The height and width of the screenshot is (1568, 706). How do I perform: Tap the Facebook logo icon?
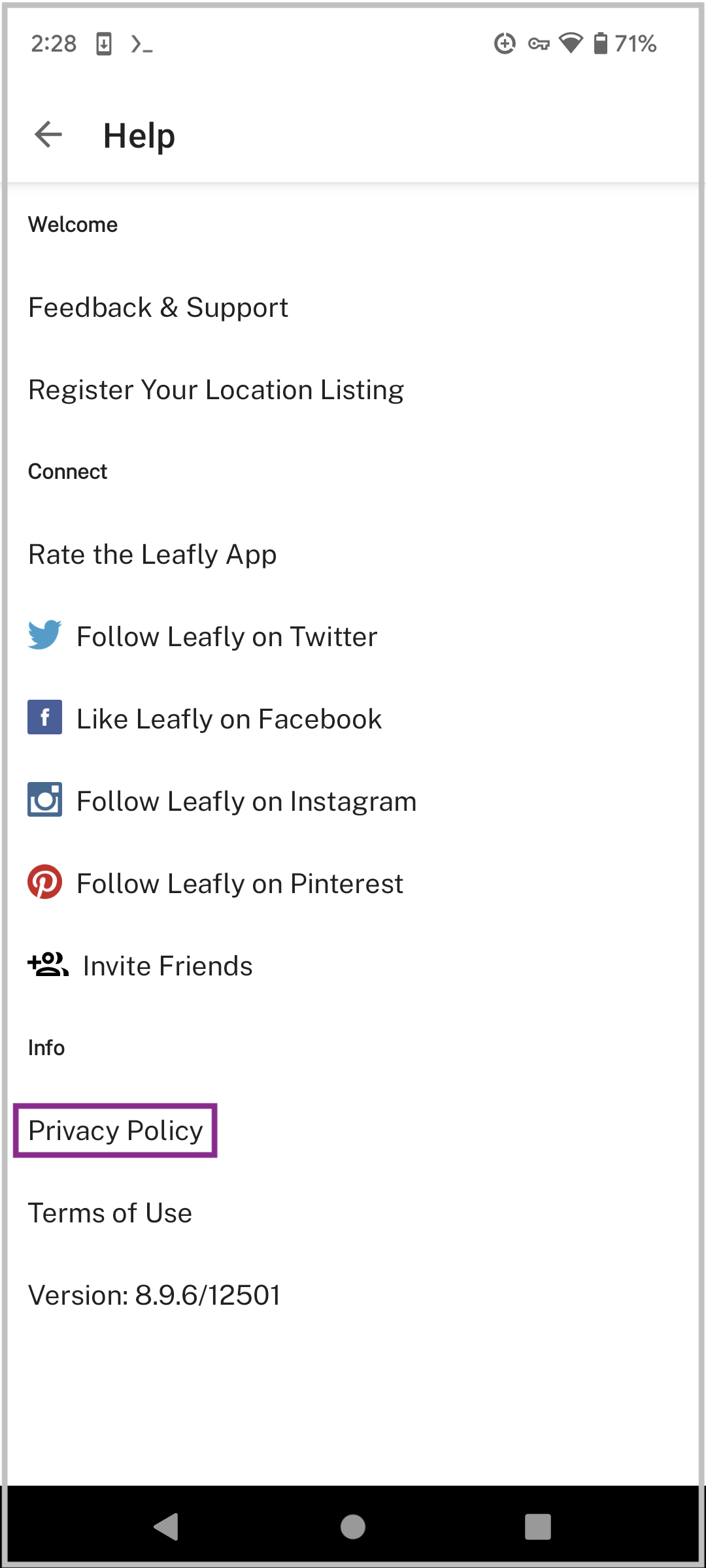(x=44, y=717)
